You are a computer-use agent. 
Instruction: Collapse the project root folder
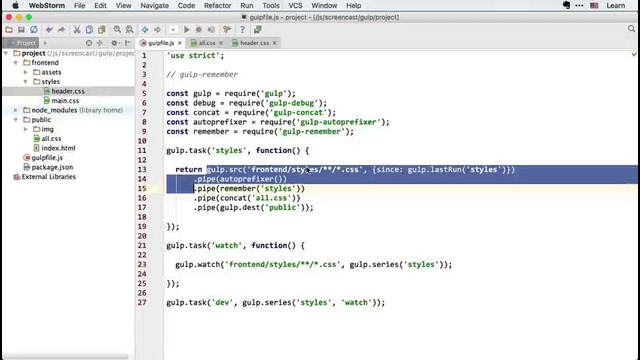click(x=6, y=53)
